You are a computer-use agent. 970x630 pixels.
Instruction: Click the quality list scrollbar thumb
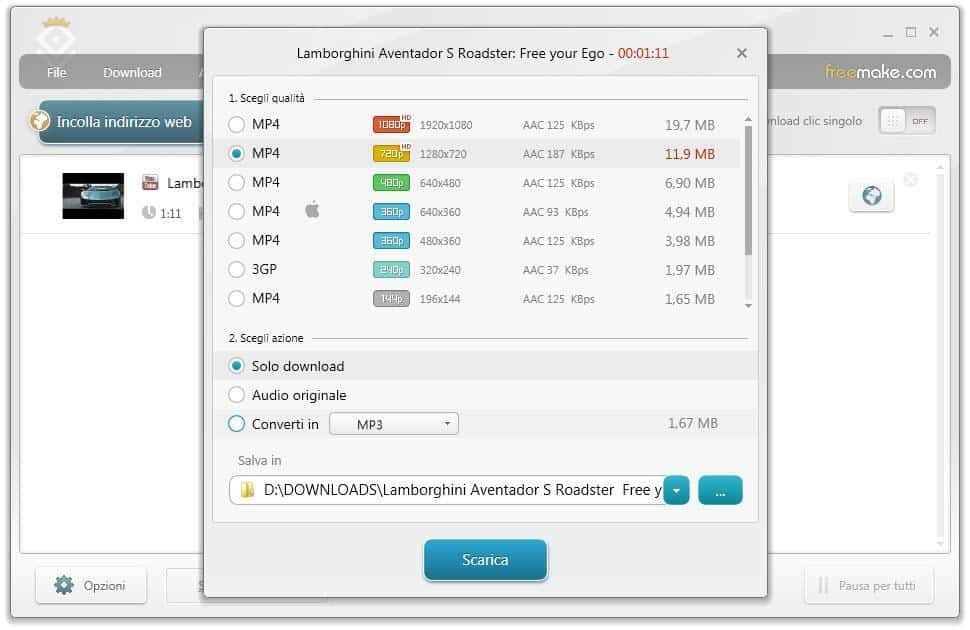click(749, 191)
